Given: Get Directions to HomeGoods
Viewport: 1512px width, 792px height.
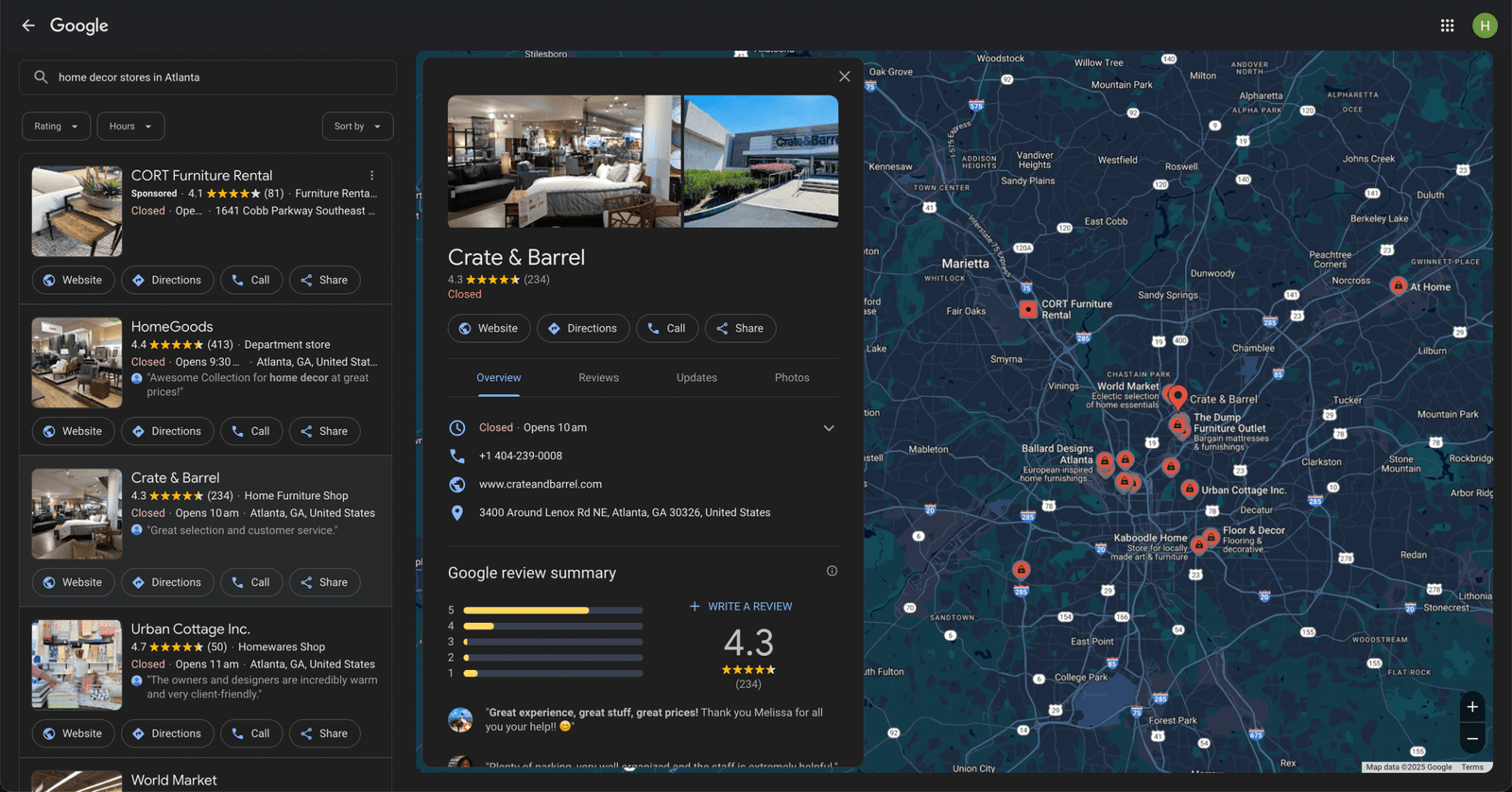Looking at the screenshot, I should 167,431.
